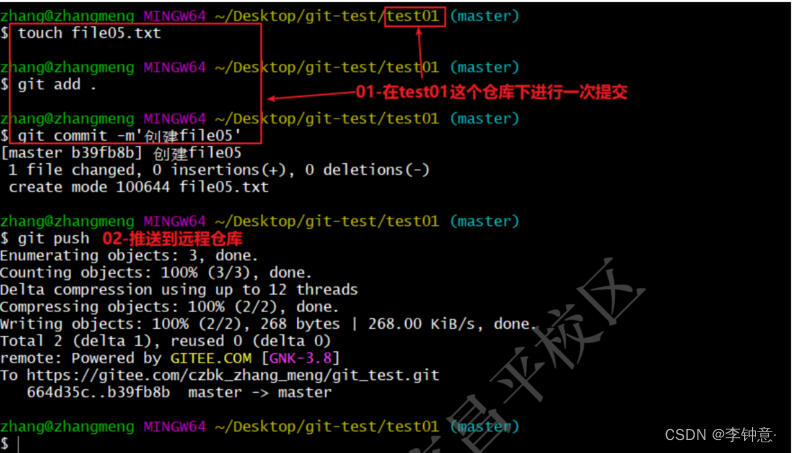Click the 'CSDN @李钟意' watermark text

[x=720, y=434]
